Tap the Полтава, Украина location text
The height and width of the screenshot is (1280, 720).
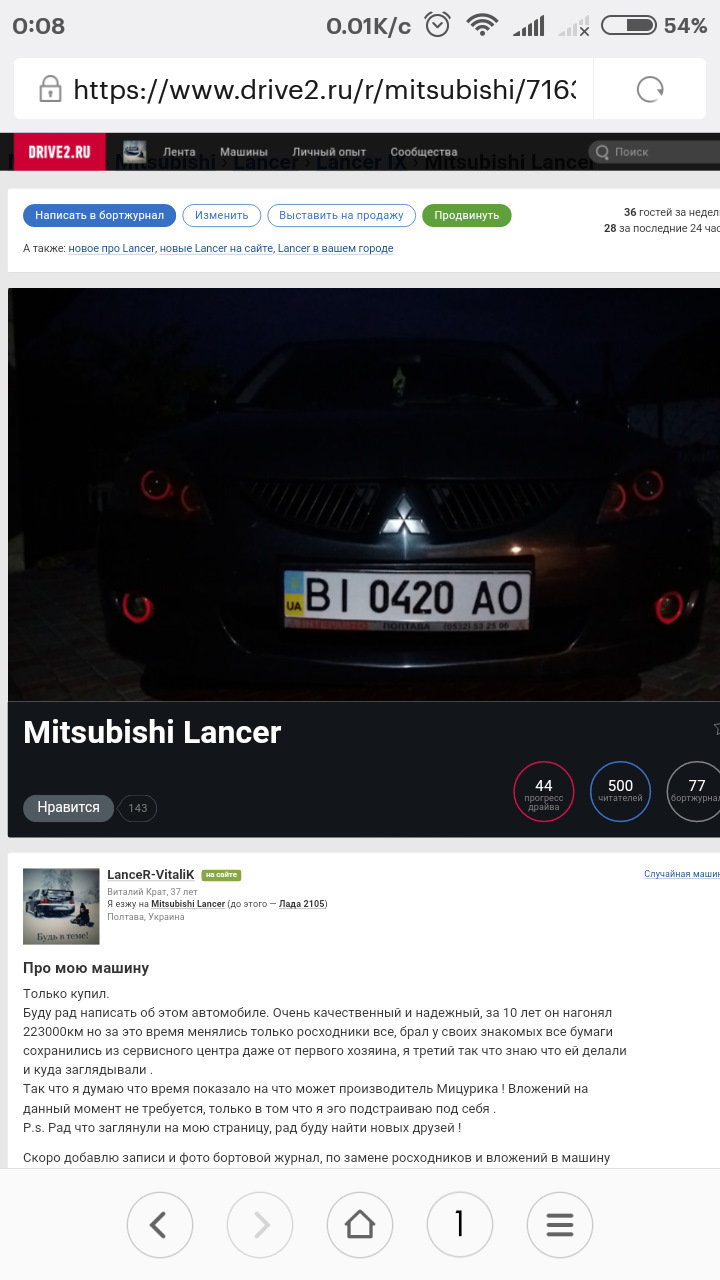click(x=146, y=917)
